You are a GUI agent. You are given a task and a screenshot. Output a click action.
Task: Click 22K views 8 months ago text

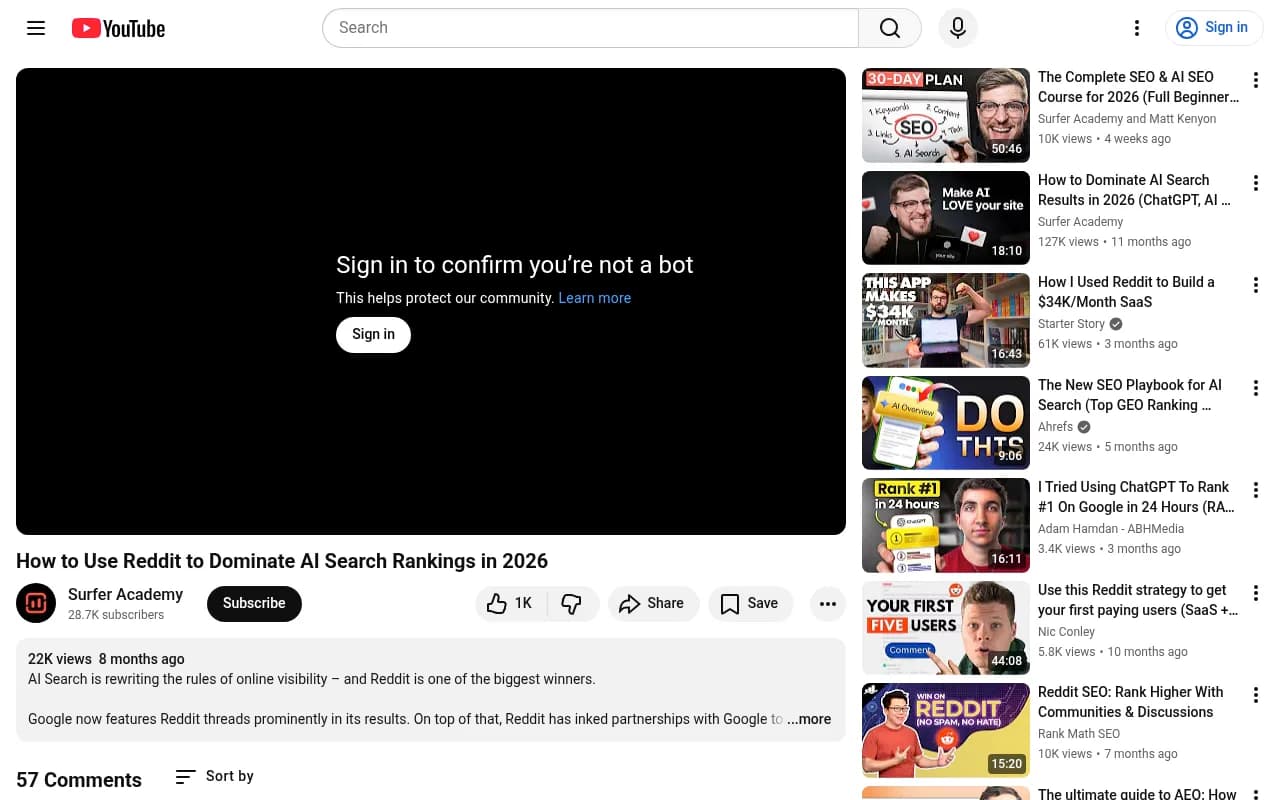pos(106,659)
